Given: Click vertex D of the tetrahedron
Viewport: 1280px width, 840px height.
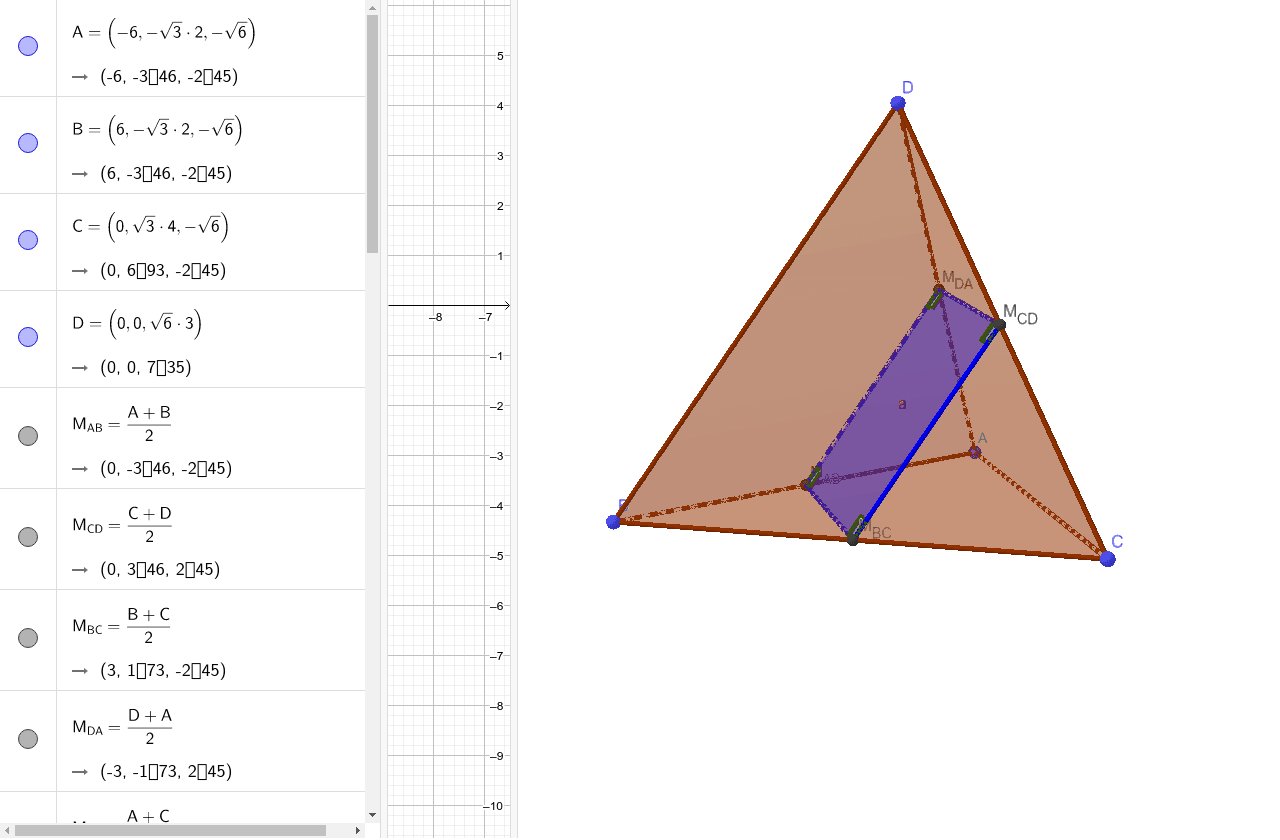Looking at the screenshot, I should [898, 103].
